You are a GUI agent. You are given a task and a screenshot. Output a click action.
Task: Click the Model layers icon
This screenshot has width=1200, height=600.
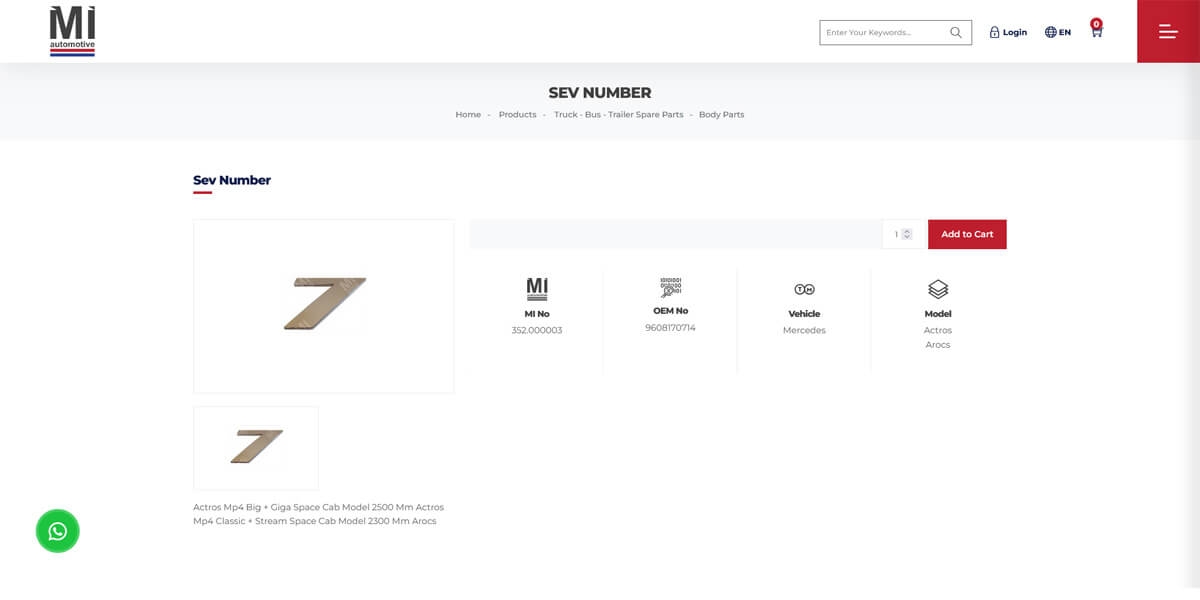click(938, 289)
